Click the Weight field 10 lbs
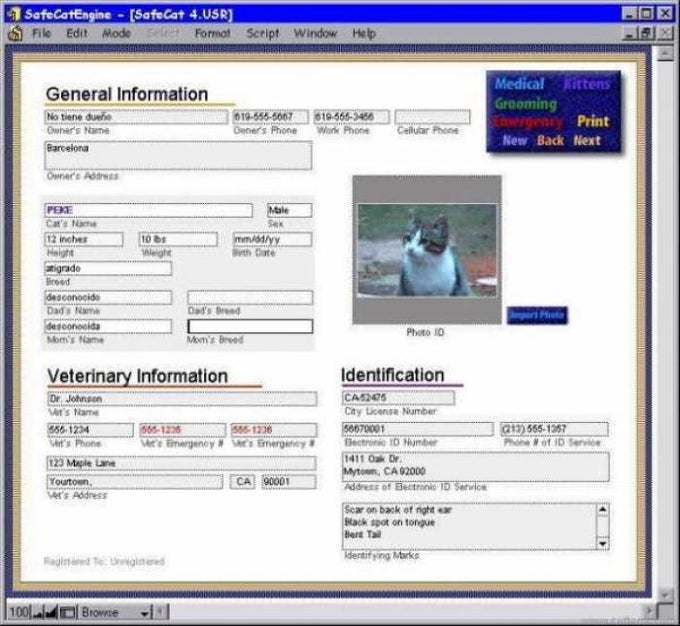Screen dimensions: 680x626 (x=178, y=239)
